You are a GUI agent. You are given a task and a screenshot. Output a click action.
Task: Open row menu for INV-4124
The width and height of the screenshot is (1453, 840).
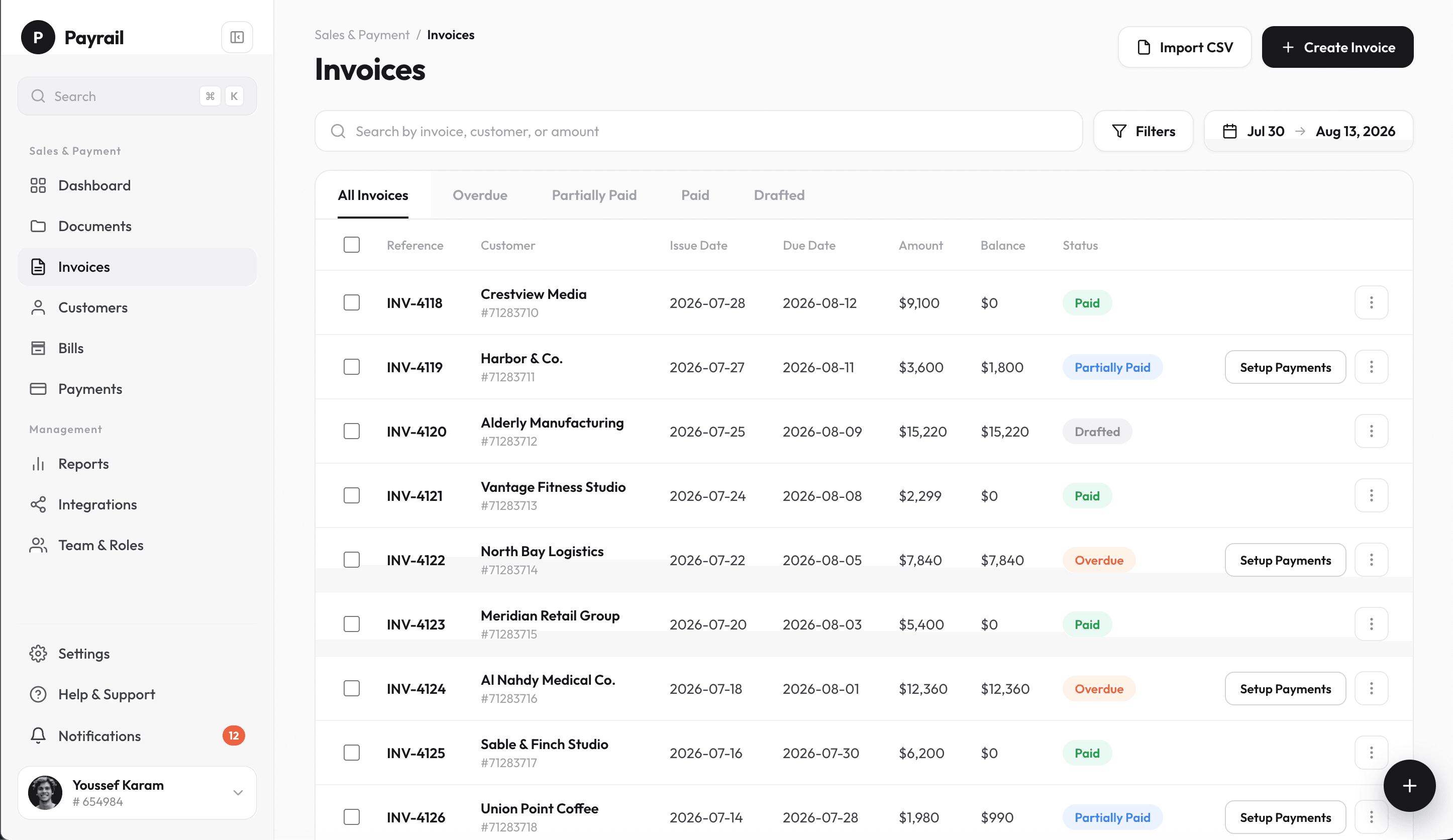point(1371,688)
